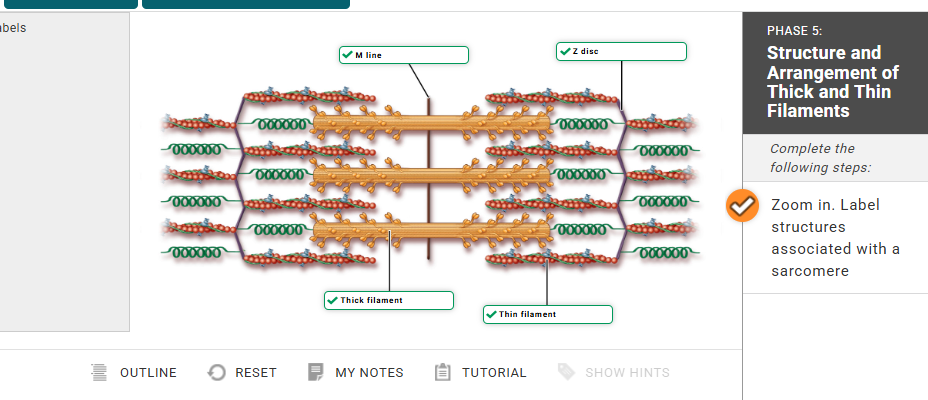Click the Reset circular arrow icon
Image resolution: width=928 pixels, height=400 pixels.
[x=216, y=373]
